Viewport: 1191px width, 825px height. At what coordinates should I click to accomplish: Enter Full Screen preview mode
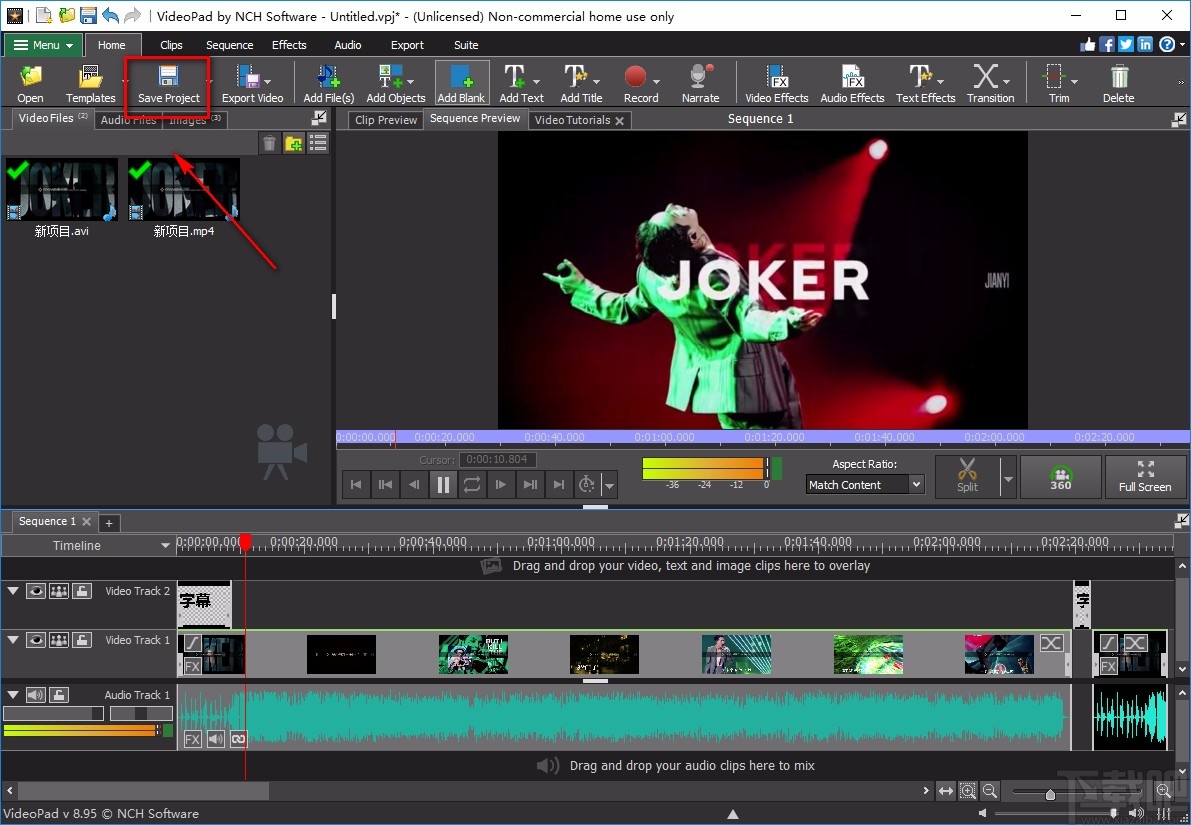point(1145,477)
